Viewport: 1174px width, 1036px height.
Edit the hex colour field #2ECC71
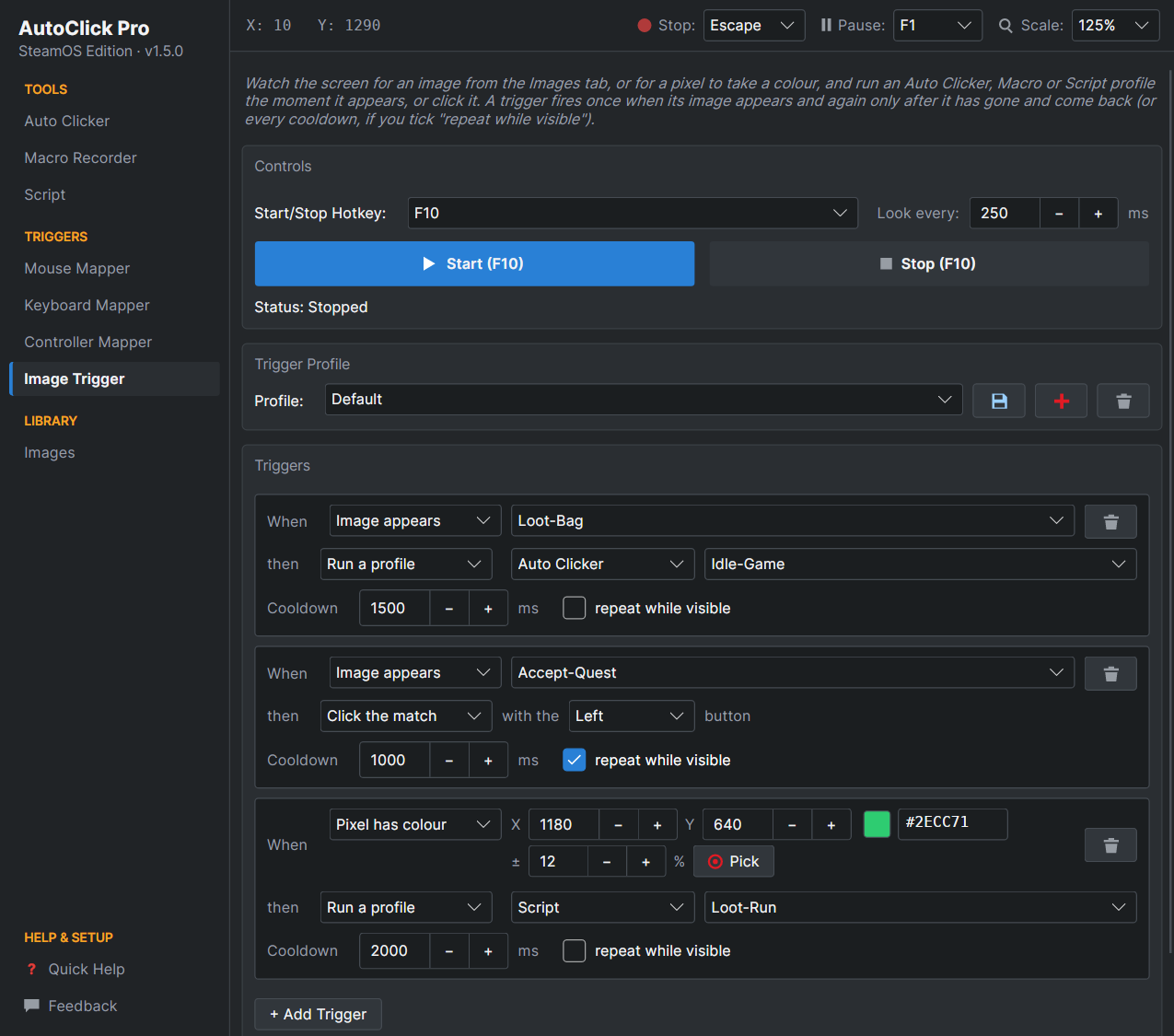[x=953, y=824]
